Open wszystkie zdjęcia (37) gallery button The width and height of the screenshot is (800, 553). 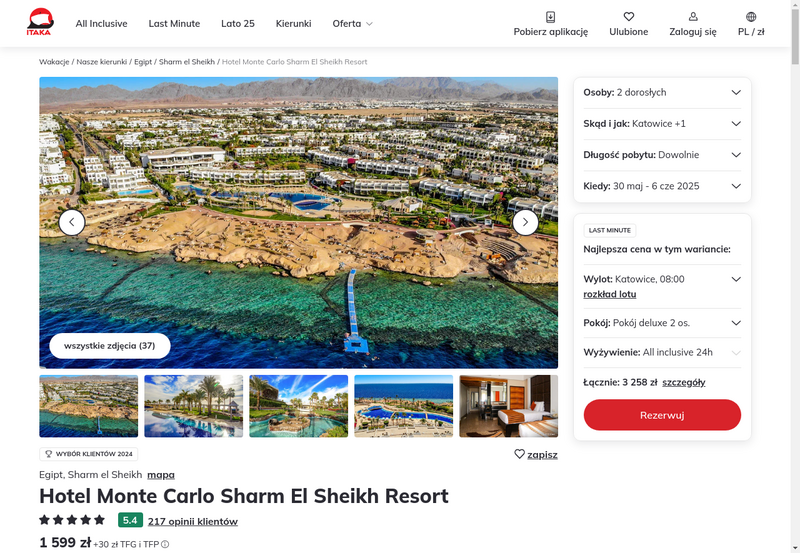110,346
